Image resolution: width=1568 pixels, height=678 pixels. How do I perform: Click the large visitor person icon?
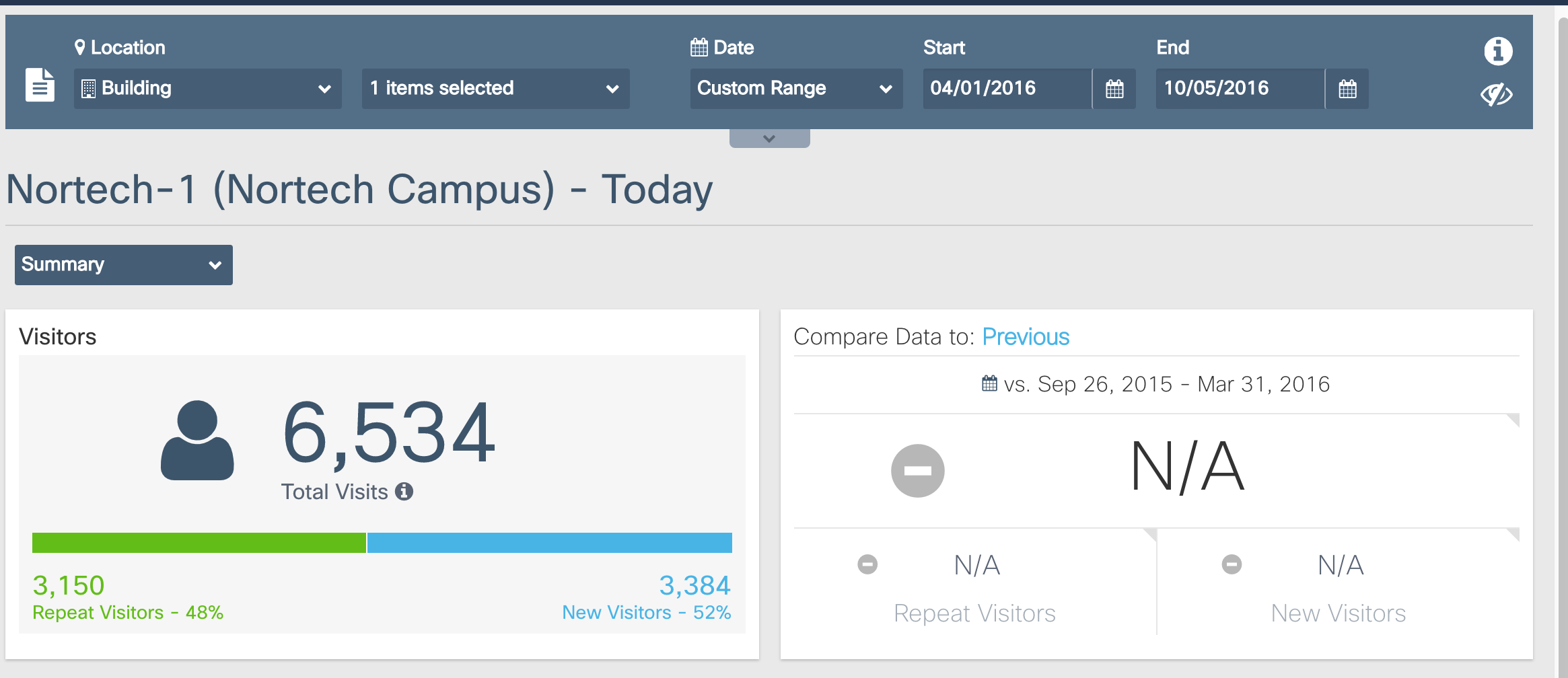(x=197, y=441)
